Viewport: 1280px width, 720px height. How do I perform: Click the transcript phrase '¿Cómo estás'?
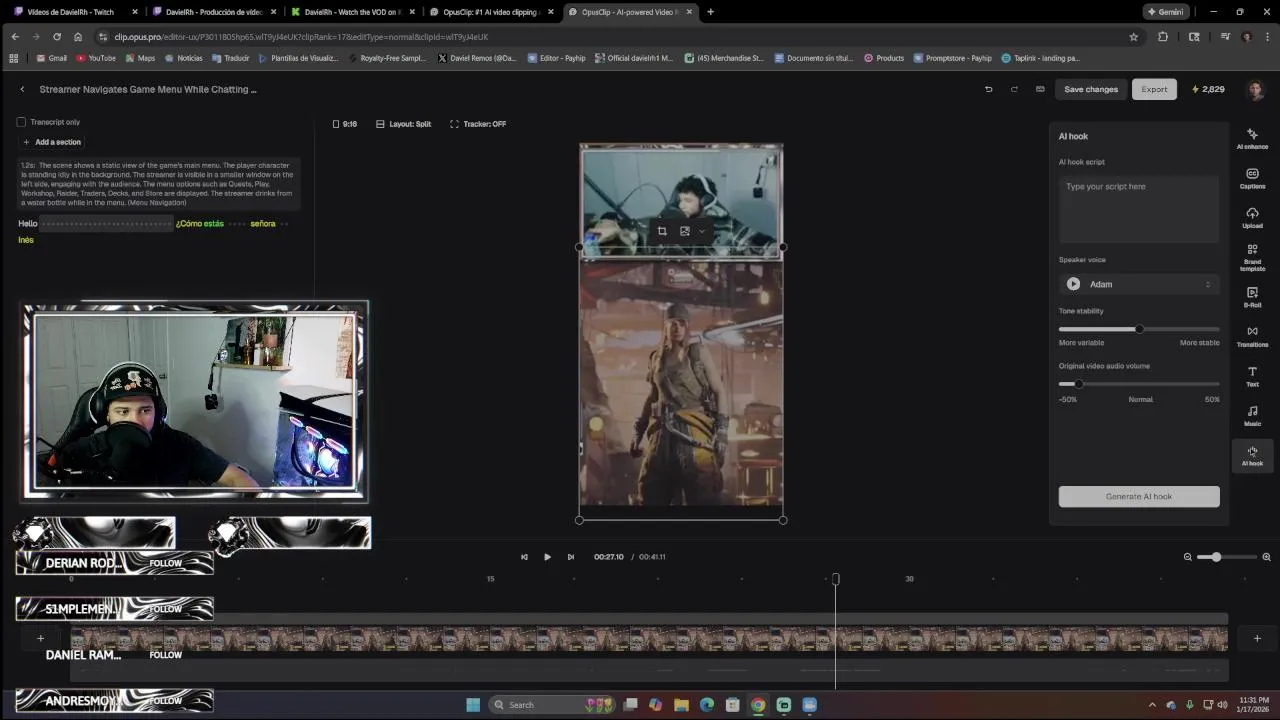200,224
